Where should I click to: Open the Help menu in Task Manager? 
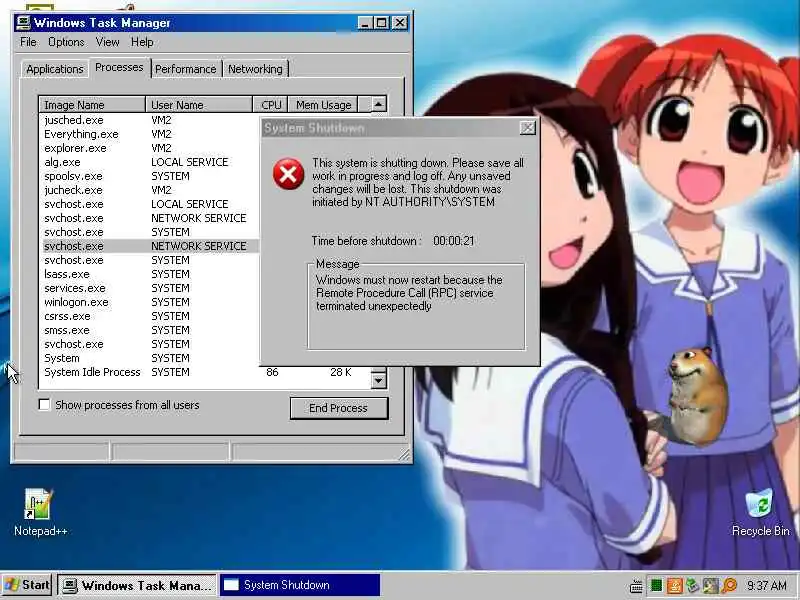click(x=142, y=42)
